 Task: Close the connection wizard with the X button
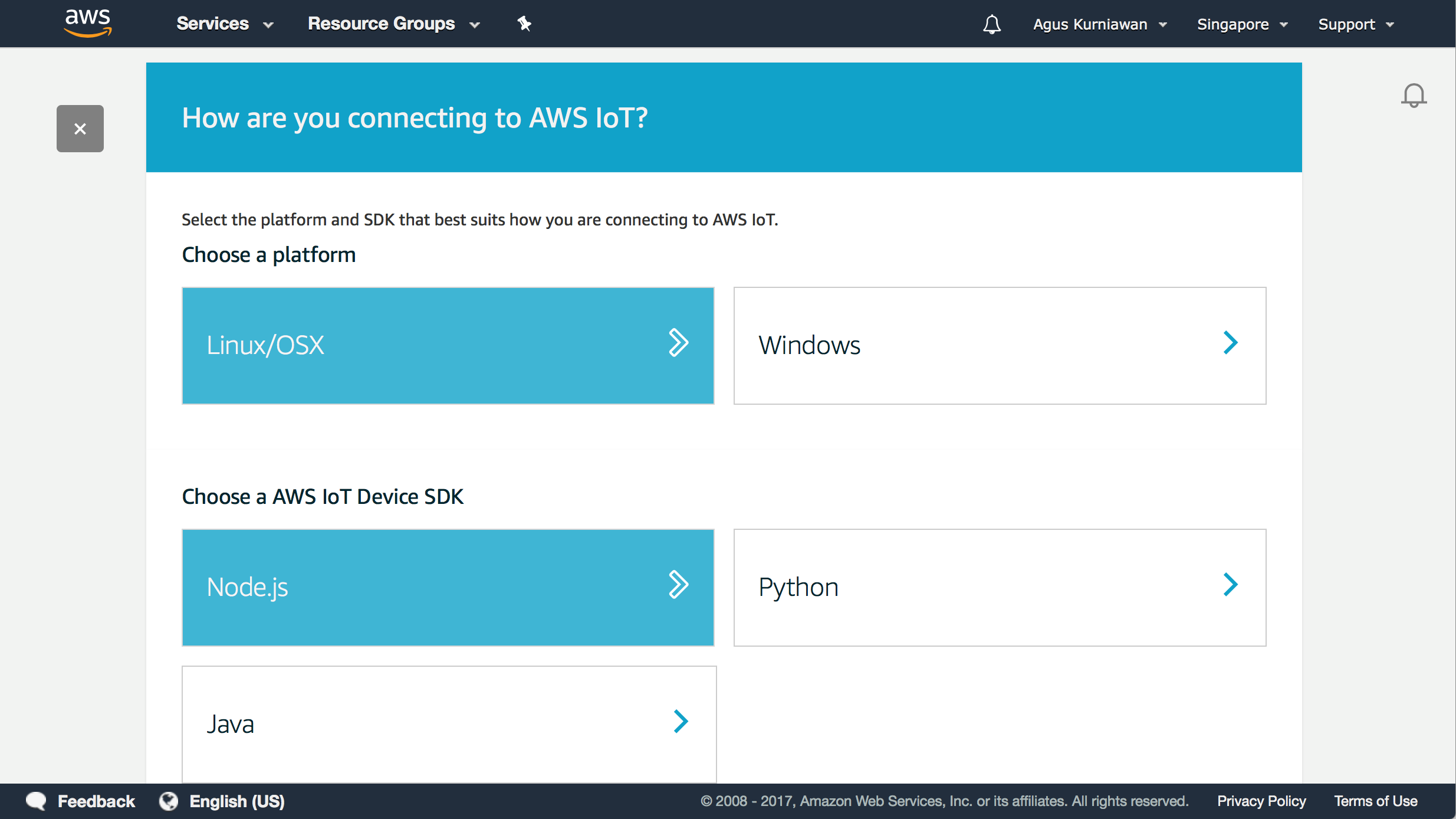pos(80,129)
